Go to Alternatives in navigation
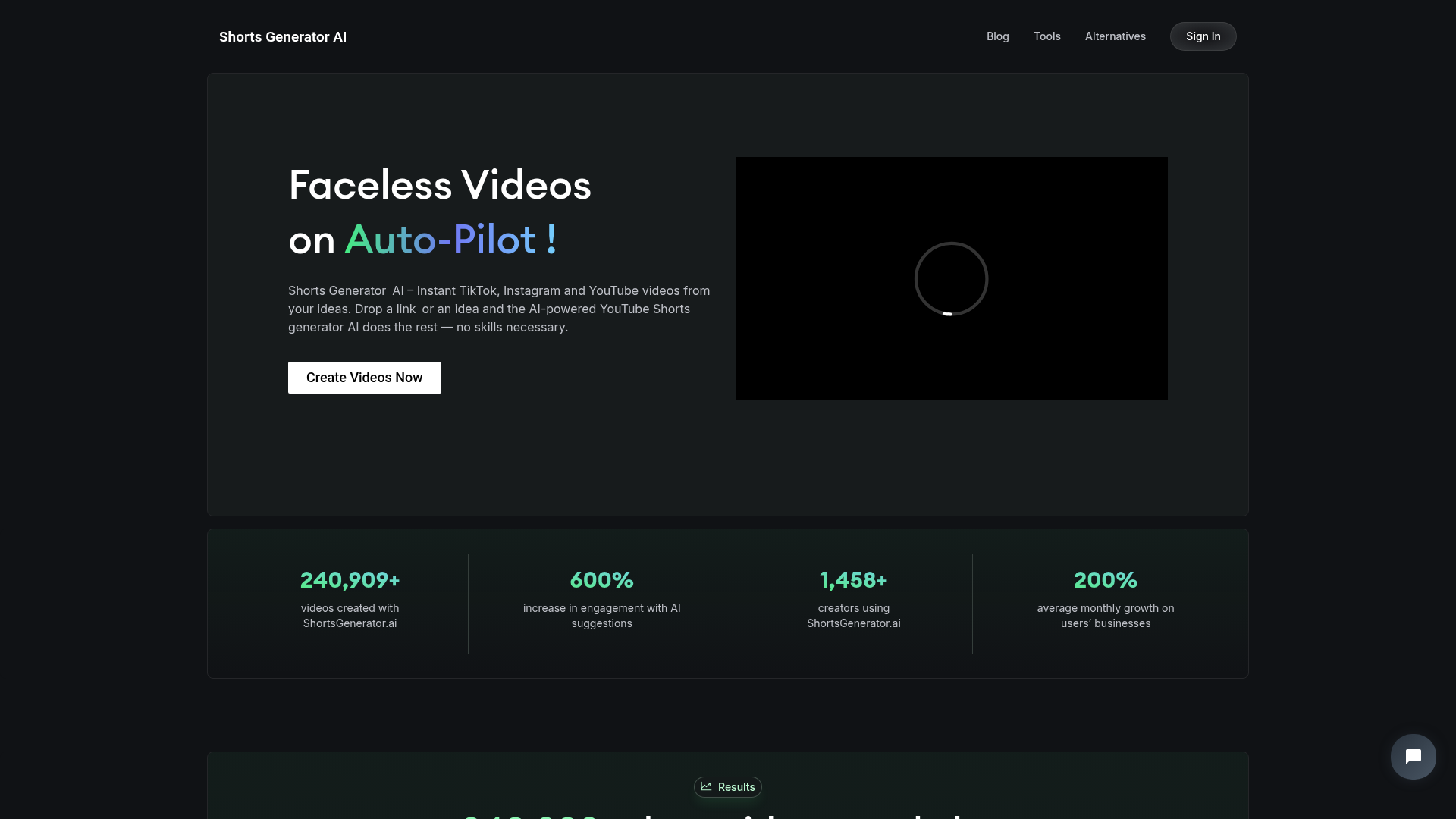Screen dimensions: 1456x819 tap(1115, 36)
